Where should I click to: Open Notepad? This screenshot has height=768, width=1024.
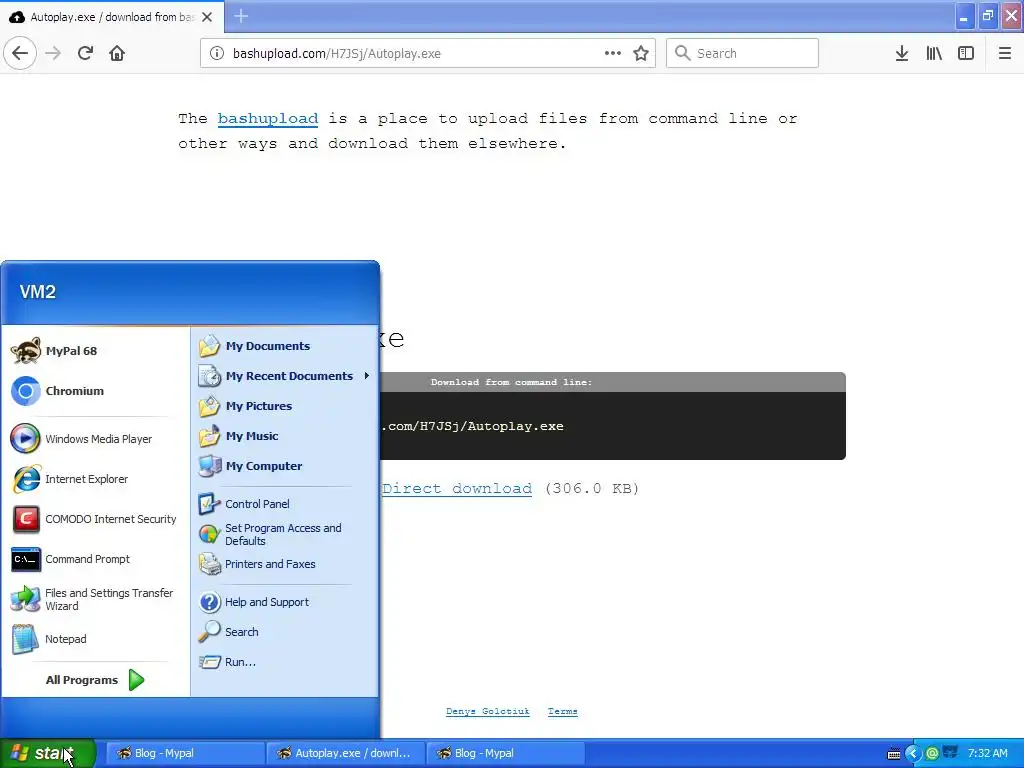point(95,639)
